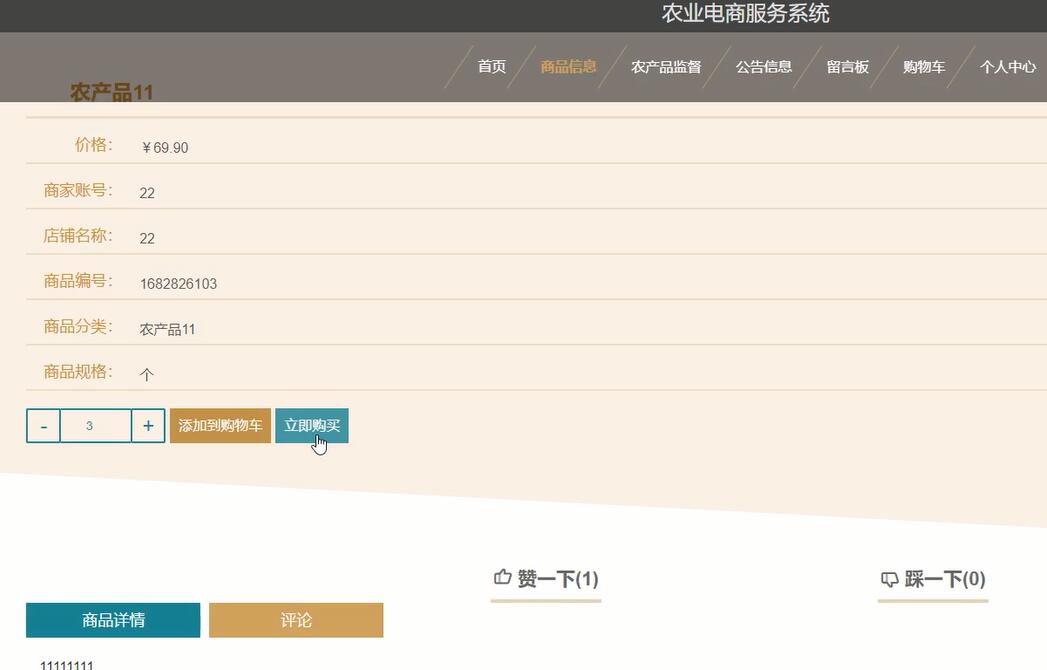Open the 公告信息 announcements page
Image resolution: width=1047 pixels, height=670 pixels.
[x=763, y=67]
